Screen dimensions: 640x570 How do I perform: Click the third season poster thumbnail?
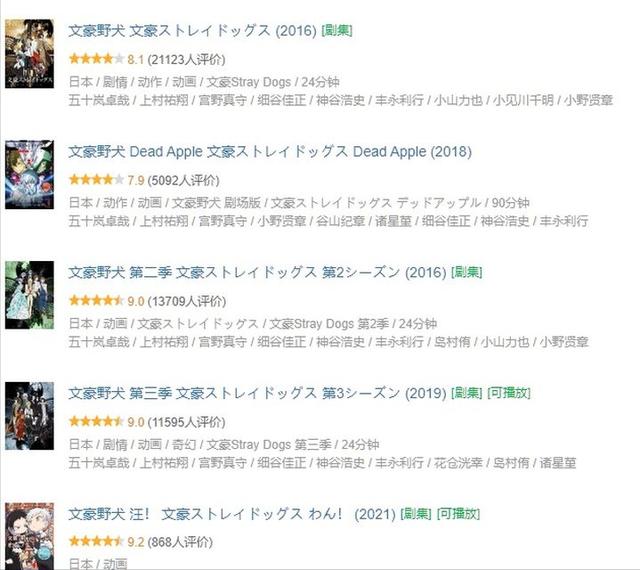[x=29, y=416]
